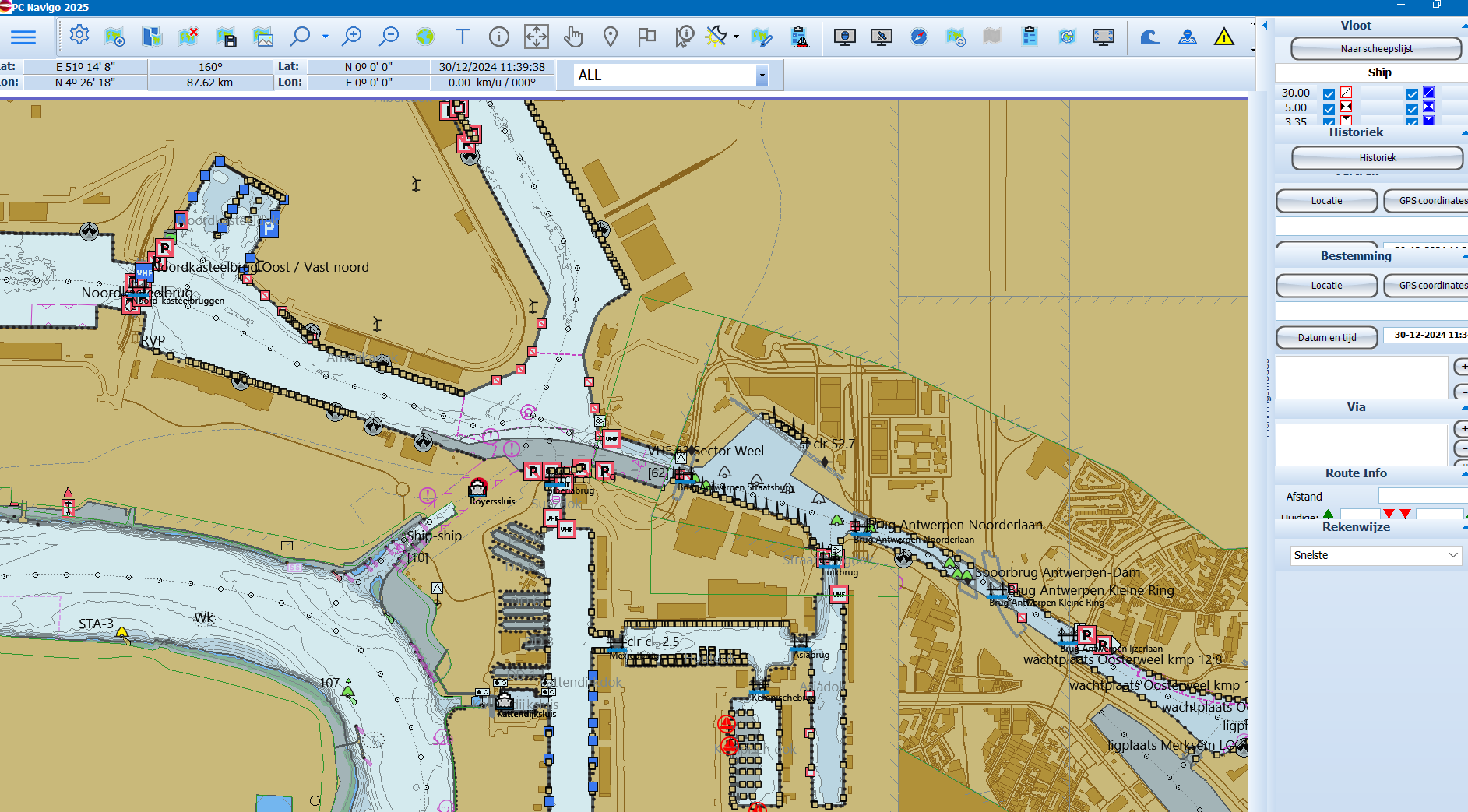This screenshot has height=812, width=1468.
Task: Click the blue diagonal swatch in 30.00 row
Action: (x=1428, y=93)
